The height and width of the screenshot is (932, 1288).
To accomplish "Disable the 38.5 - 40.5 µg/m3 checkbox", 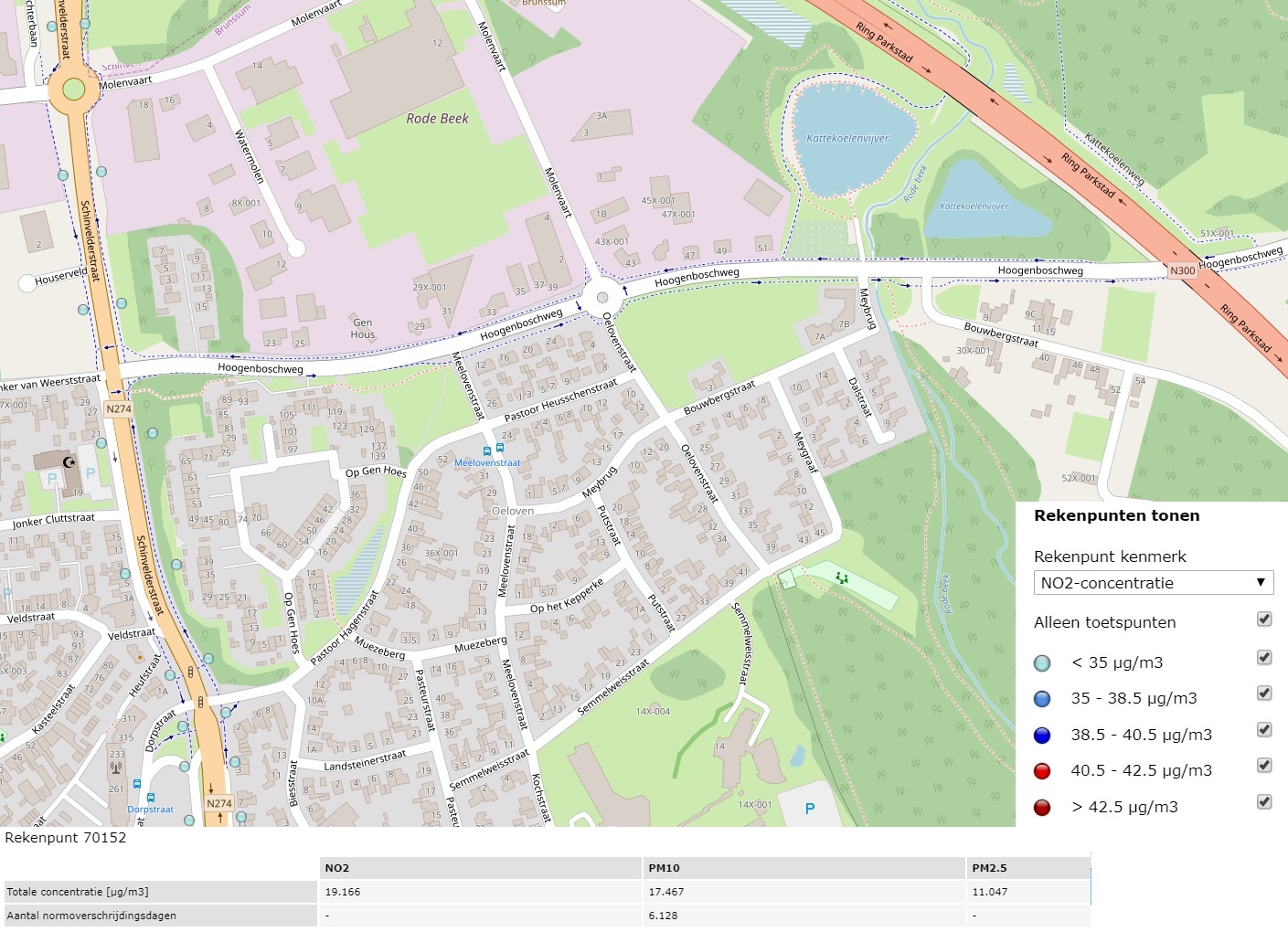I will point(1264,729).
